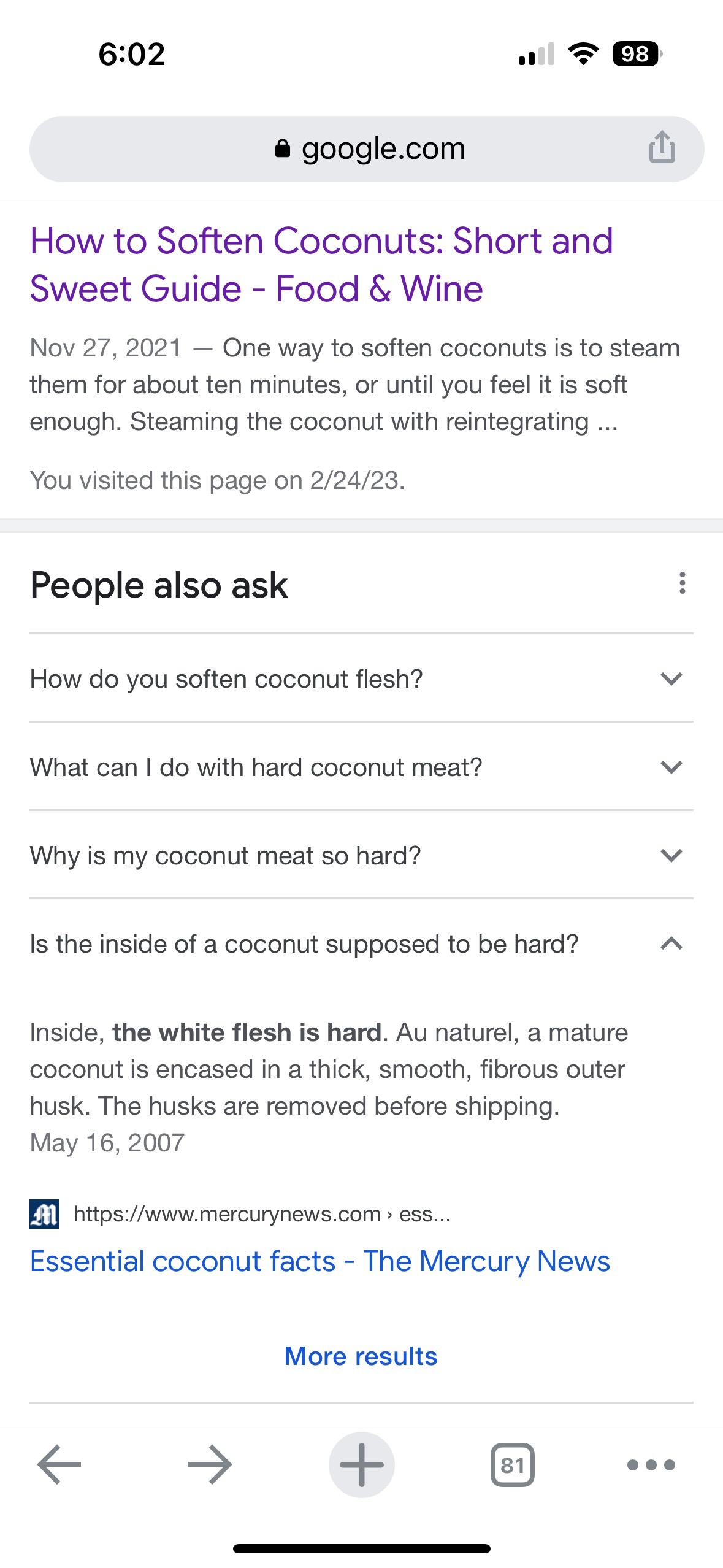This screenshot has height=1568, width=723.
Task: Tap the battery indicator in status bar
Action: pyautogui.click(x=637, y=54)
